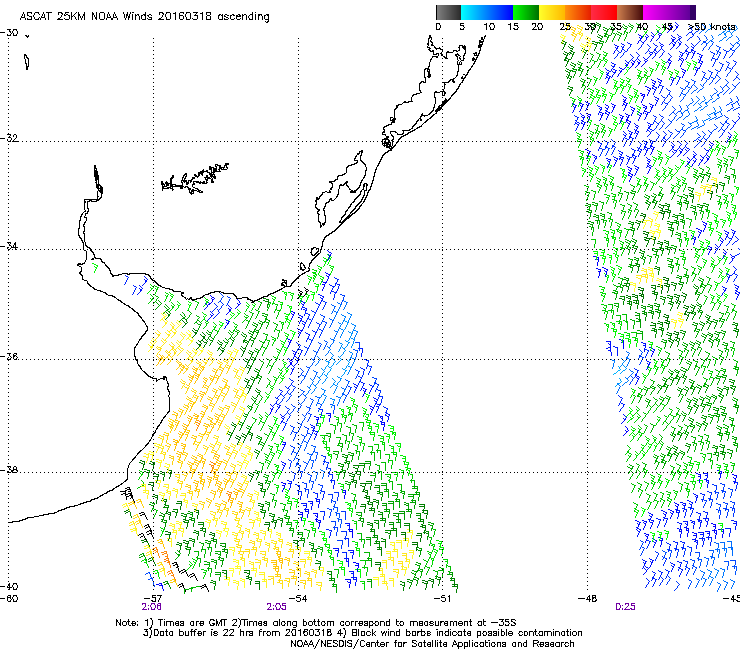Click the '-57' longitude axis label
This screenshot has width=740, height=650.
(152, 599)
